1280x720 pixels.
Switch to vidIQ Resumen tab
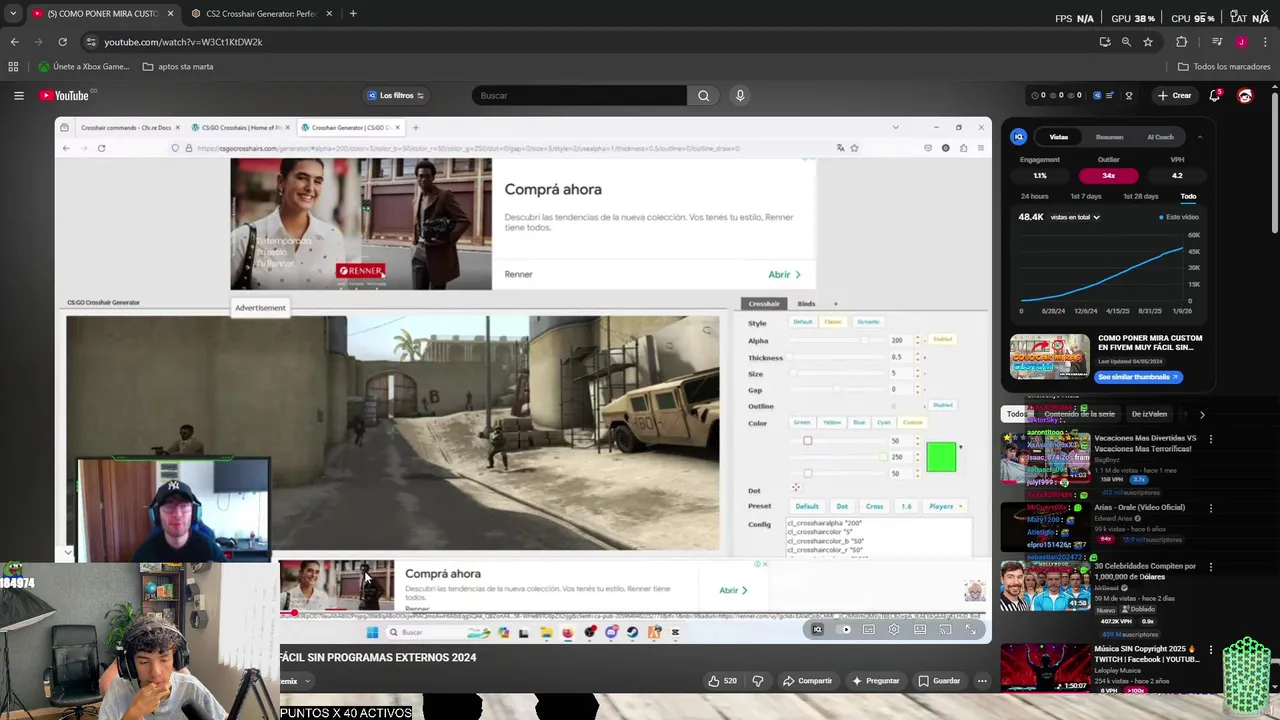click(x=1109, y=137)
